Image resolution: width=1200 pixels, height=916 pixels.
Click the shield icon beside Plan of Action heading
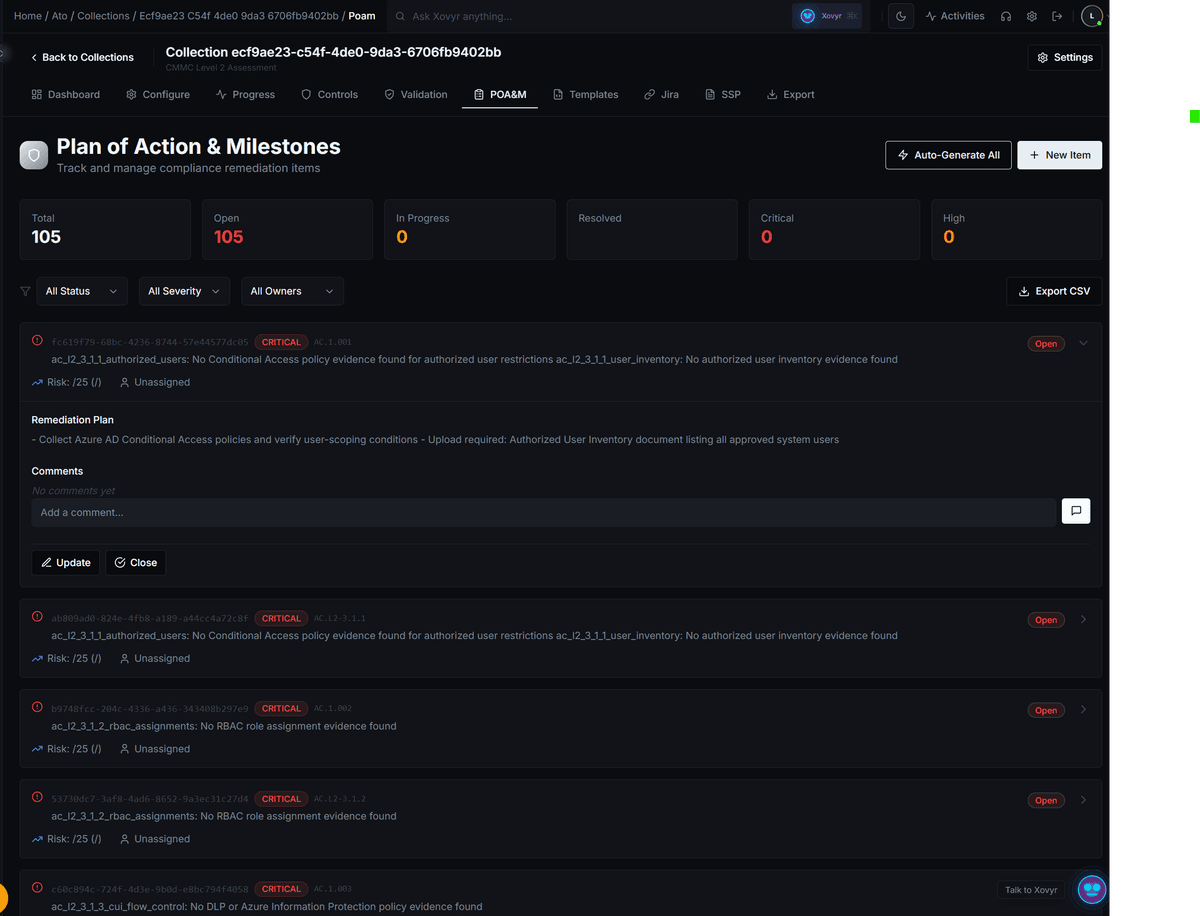(x=33, y=157)
